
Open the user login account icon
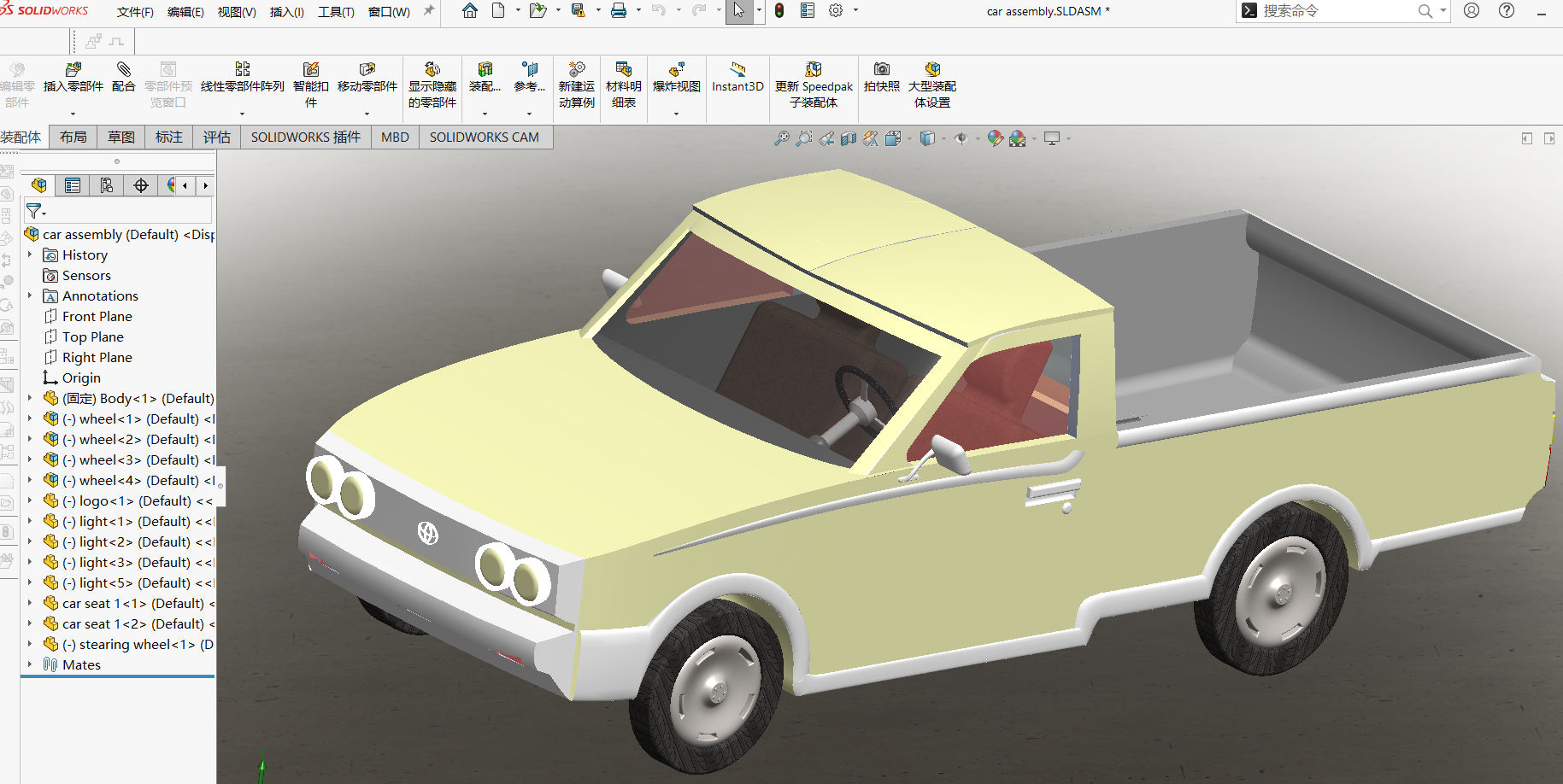coord(1472,11)
